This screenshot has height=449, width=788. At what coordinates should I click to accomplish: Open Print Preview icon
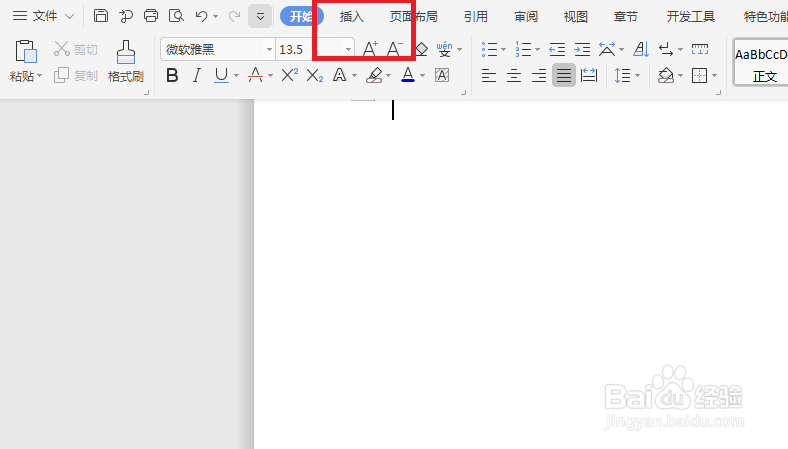tap(176, 16)
